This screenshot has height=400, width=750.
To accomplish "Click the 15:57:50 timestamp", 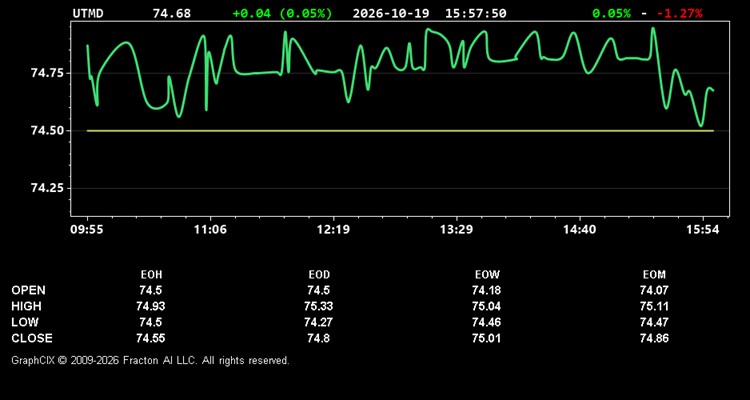I will (475, 13).
